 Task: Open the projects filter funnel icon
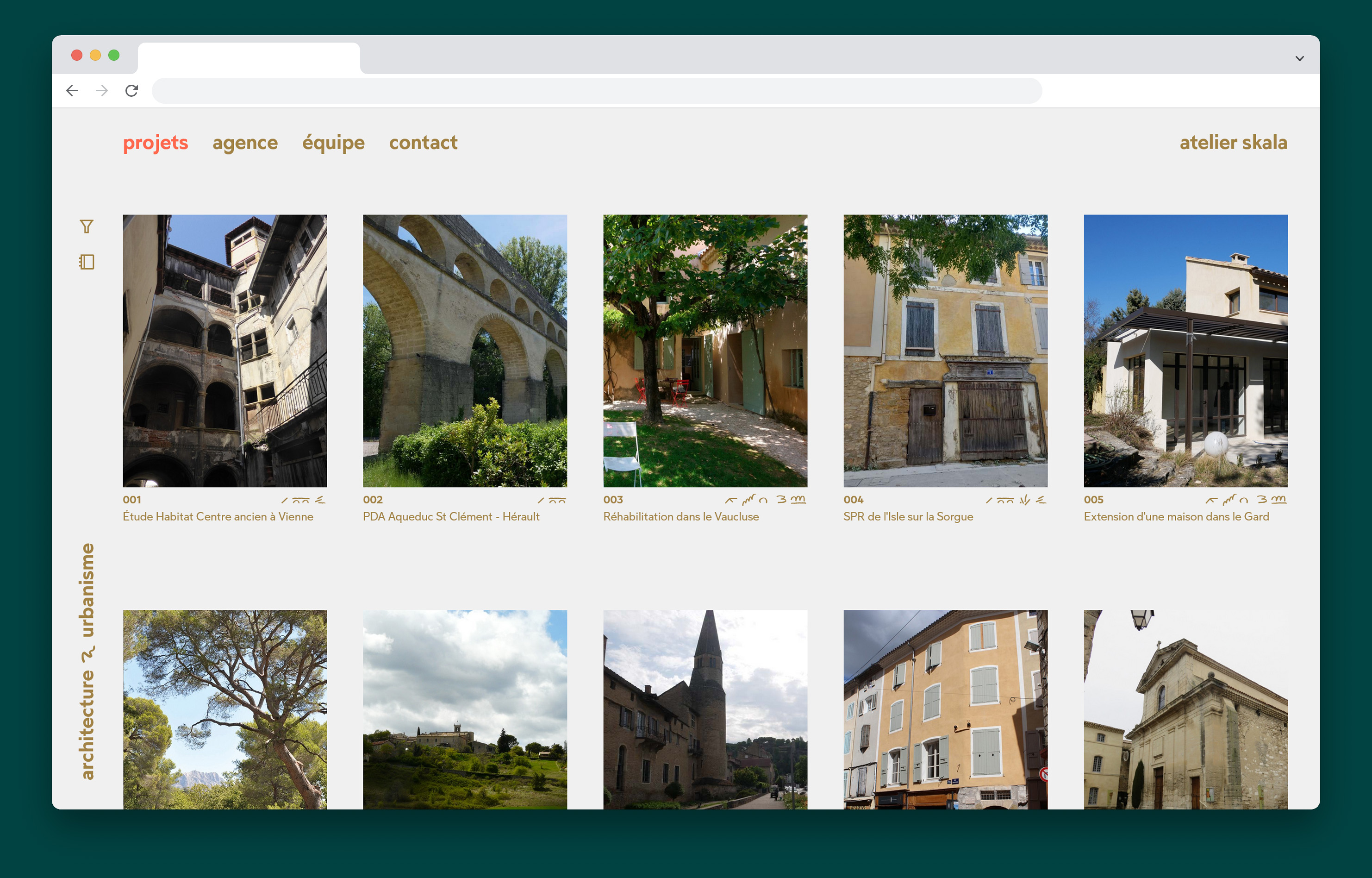pos(87,227)
